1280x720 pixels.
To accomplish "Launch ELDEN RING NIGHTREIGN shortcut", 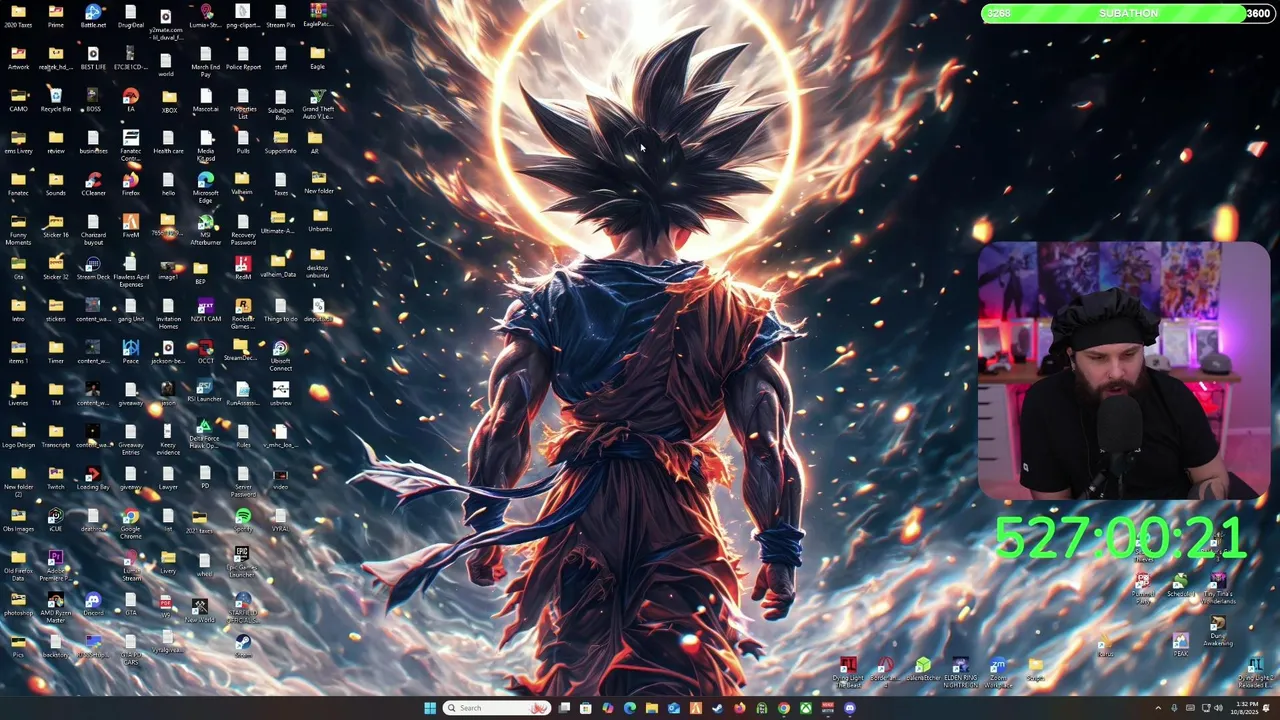I will [x=960, y=673].
